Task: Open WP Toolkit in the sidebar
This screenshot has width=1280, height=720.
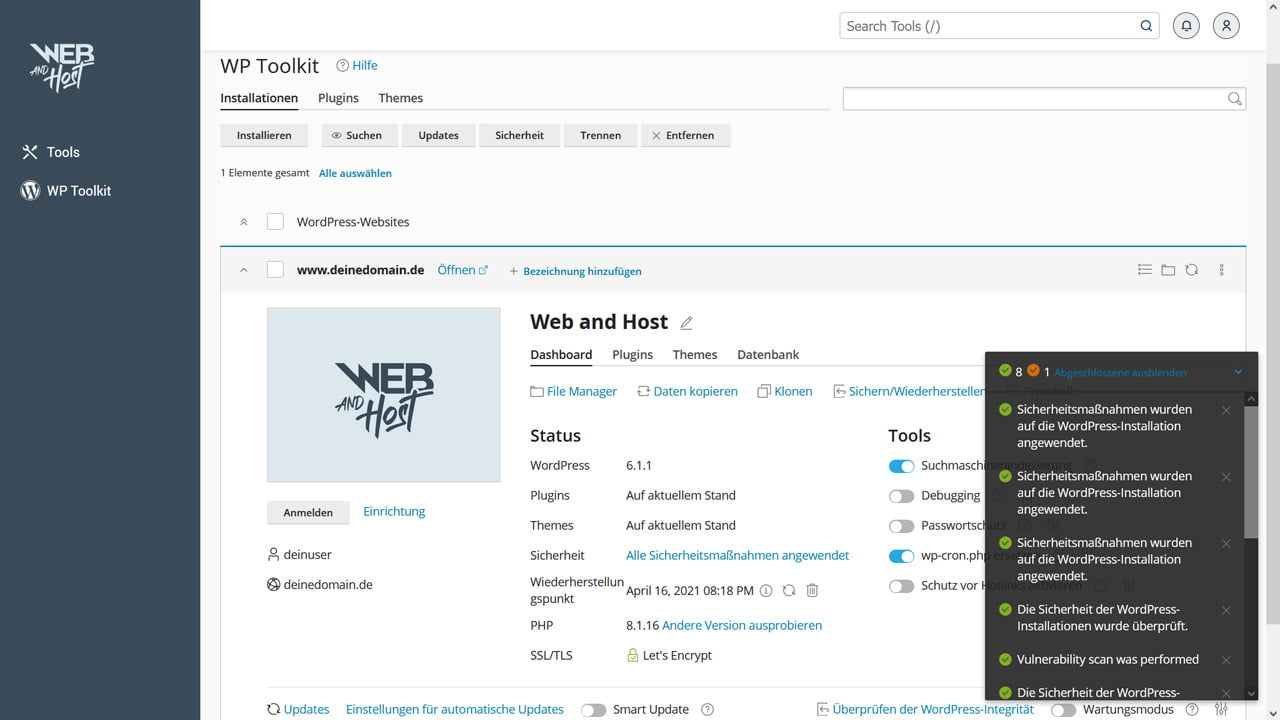Action: tap(66, 190)
